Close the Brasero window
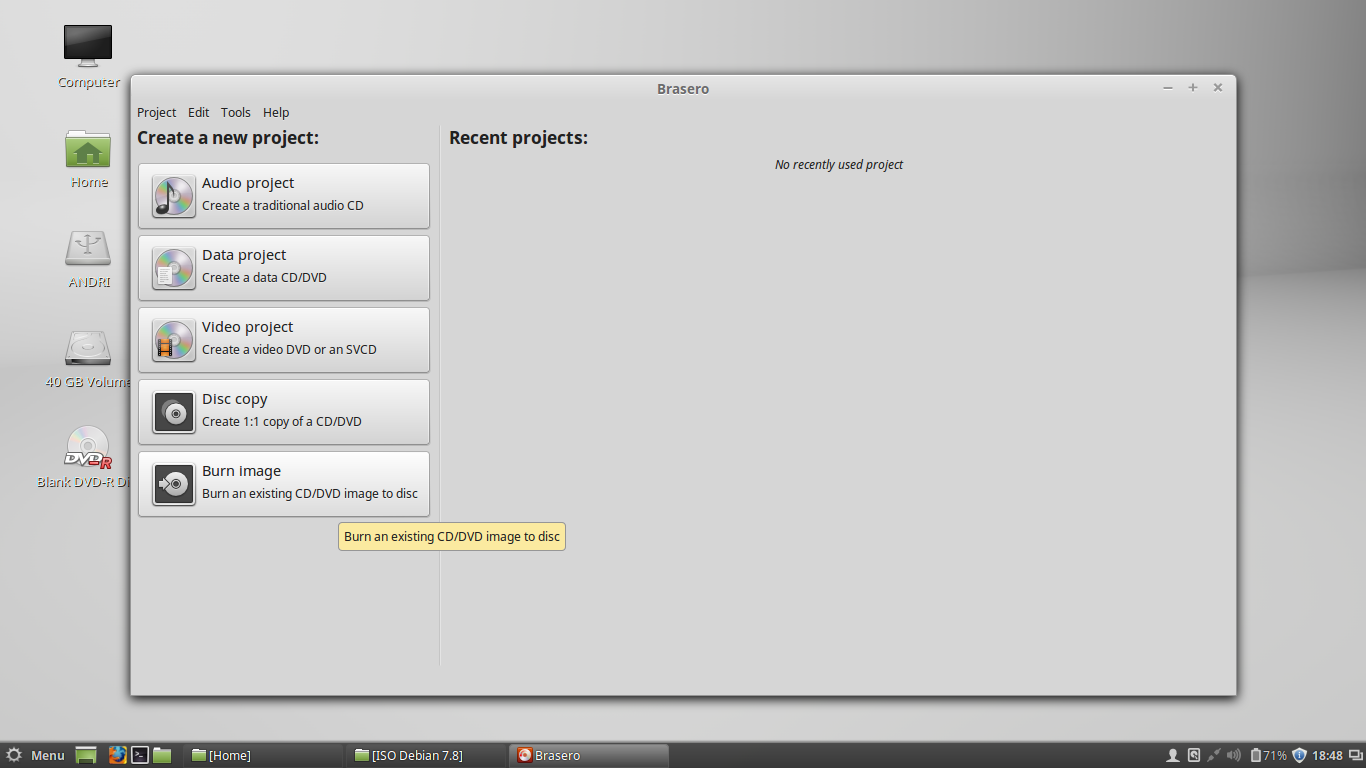1366x768 pixels. pos(1218,88)
